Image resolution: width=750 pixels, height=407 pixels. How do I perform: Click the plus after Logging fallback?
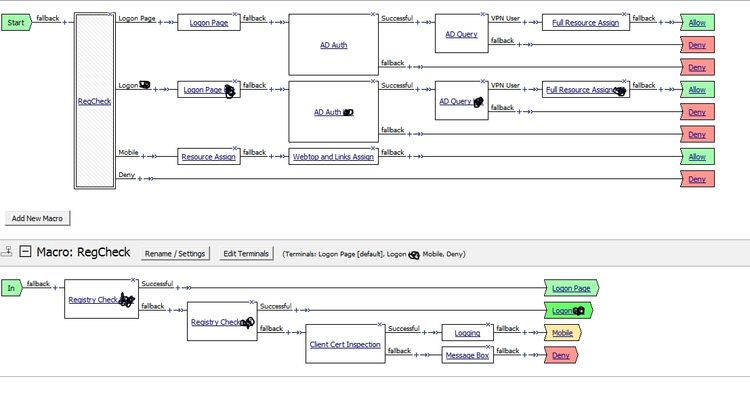tap(524, 332)
